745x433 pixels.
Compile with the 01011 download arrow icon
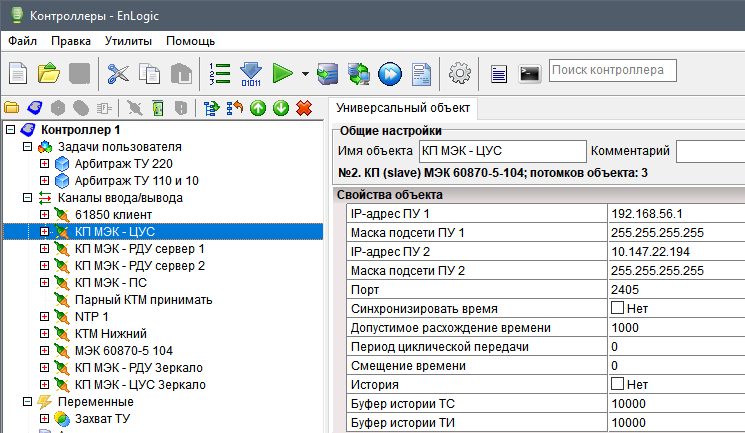click(x=251, y=74)
